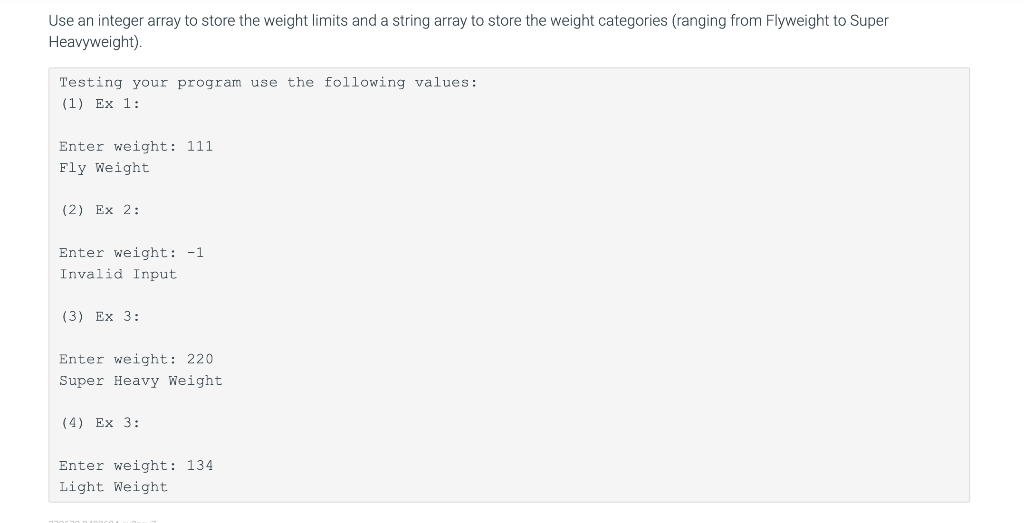This screenshot has height=523, width=1024.
Task: Click the 'Invalid Input' output line
Action: (118, 274)
